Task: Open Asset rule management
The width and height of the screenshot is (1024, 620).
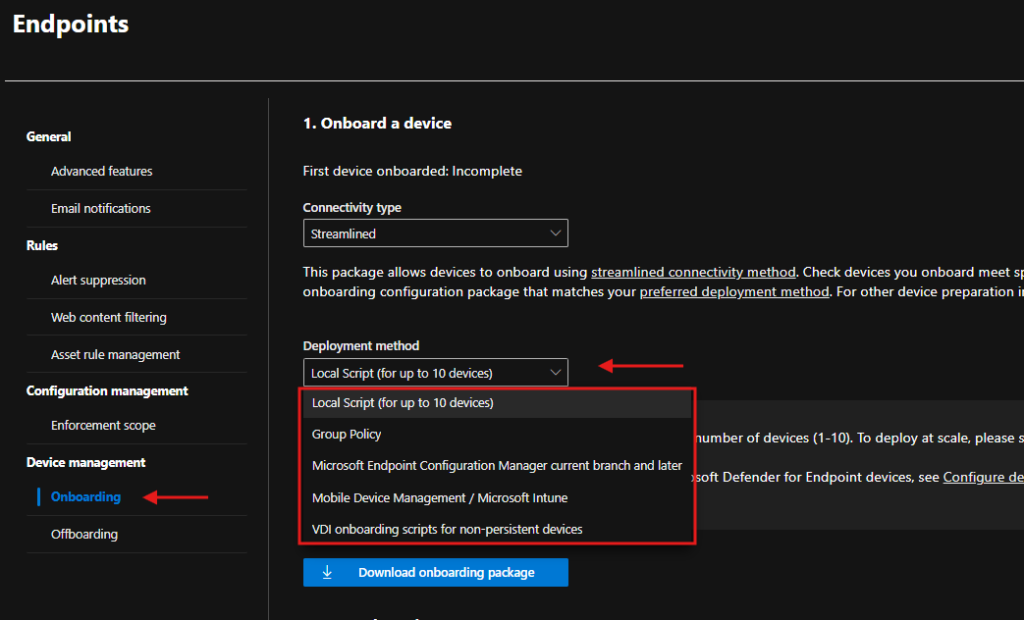Action: tap(115, 355)
